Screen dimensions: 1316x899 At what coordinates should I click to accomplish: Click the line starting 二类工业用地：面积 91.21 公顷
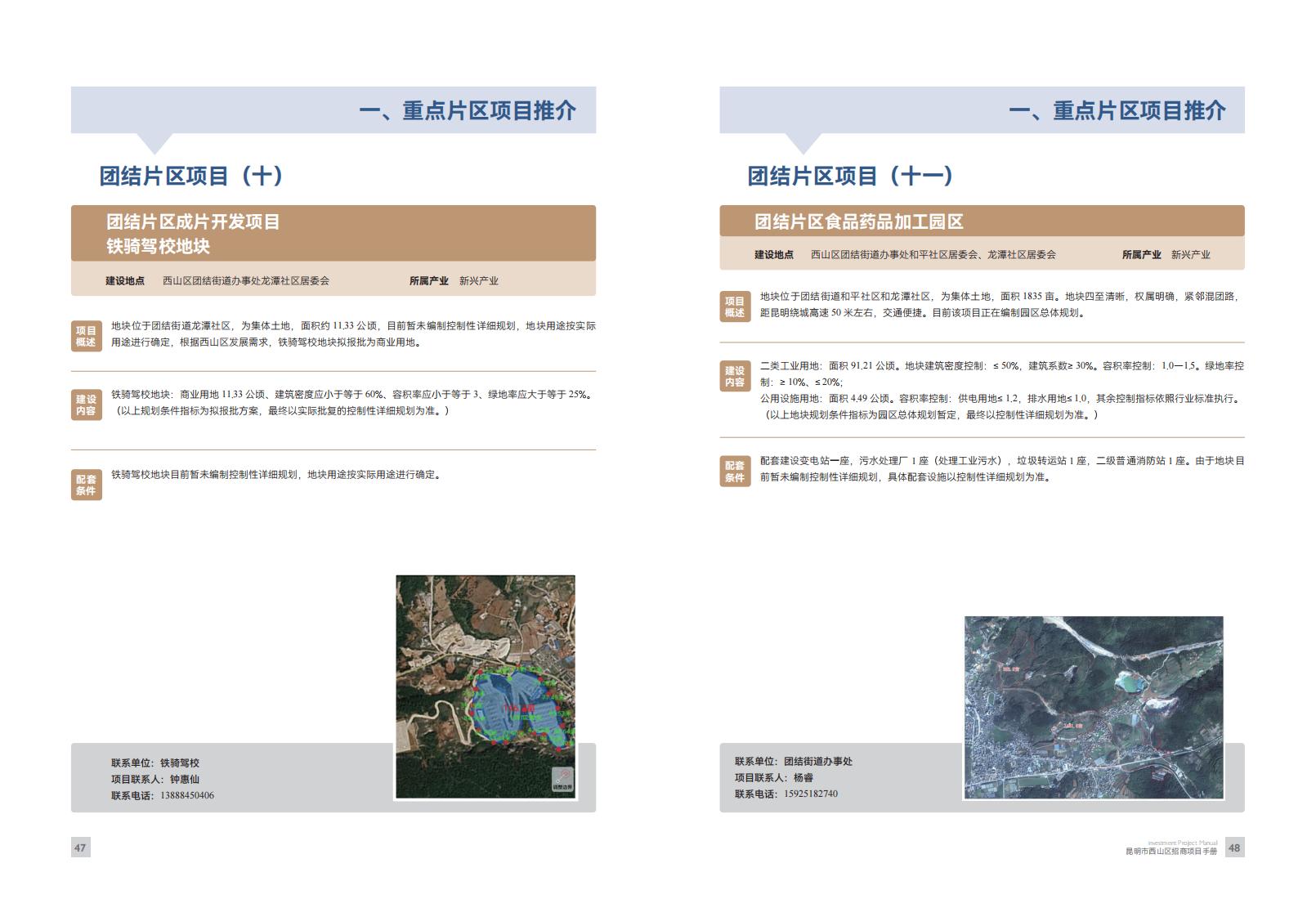1002,365
